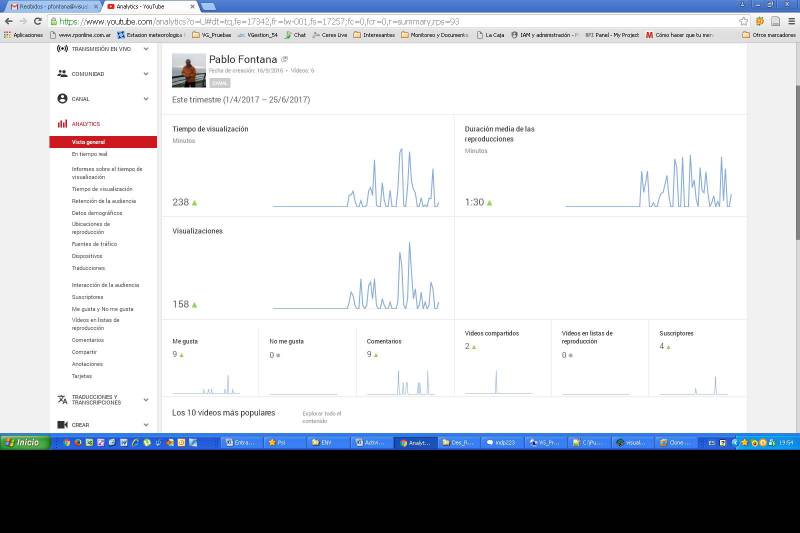Click the browser back arrow

[x=9, y=21]
